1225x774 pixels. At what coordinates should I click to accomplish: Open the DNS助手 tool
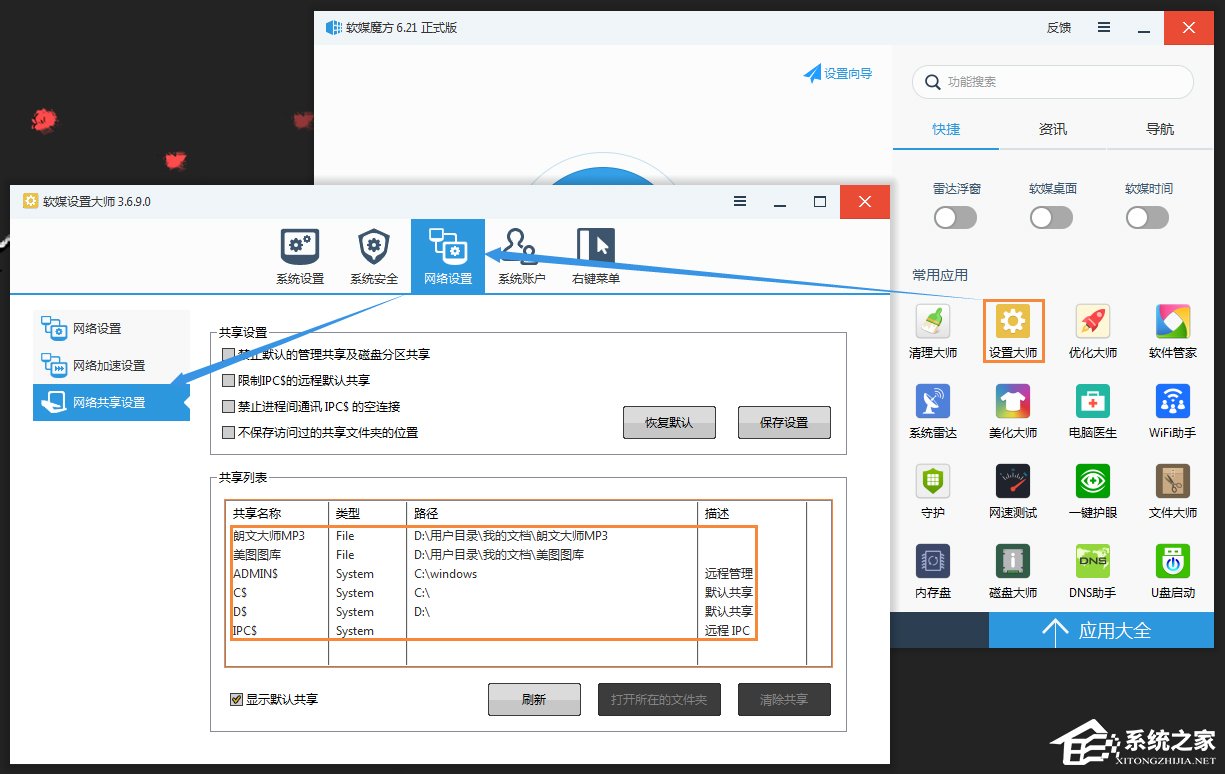(1091, 570)
